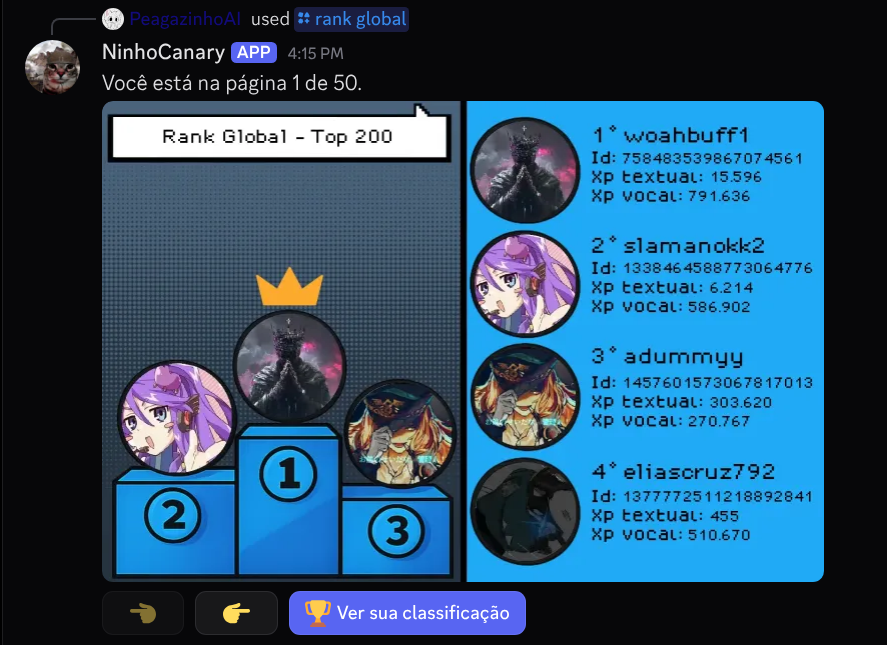Viewport: 887px width, 645px height.
Task: Click the NinhoCanary username
Action: coord(163,52)
